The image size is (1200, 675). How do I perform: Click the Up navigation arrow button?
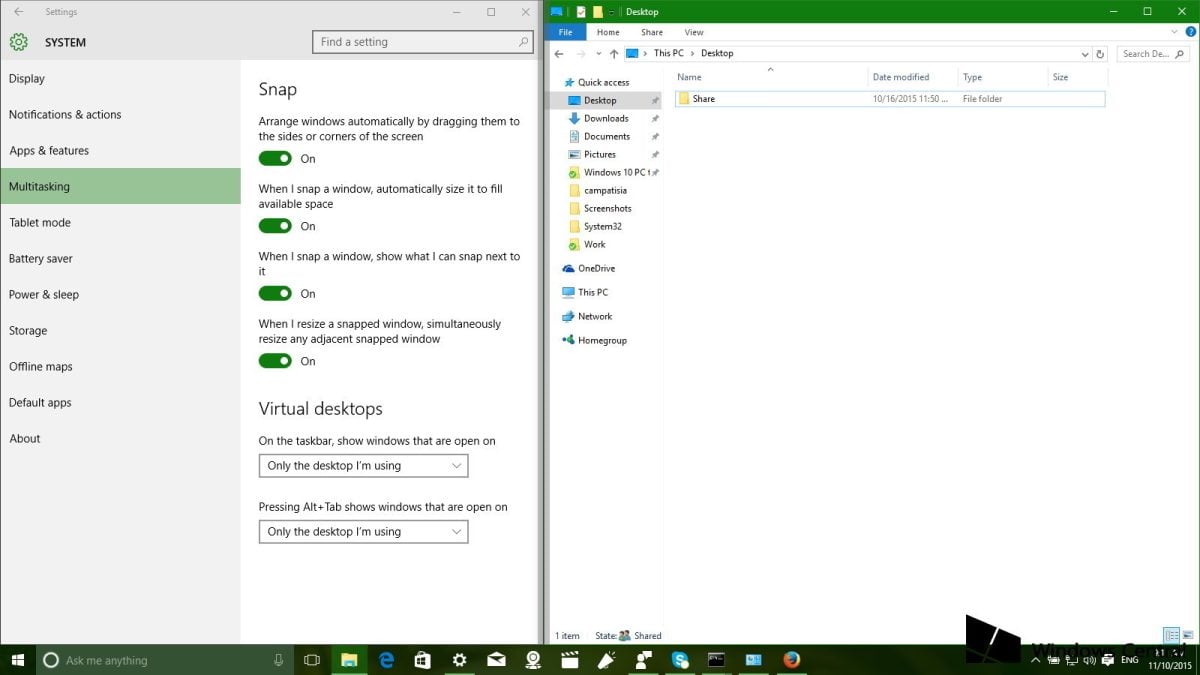point(614,53)
